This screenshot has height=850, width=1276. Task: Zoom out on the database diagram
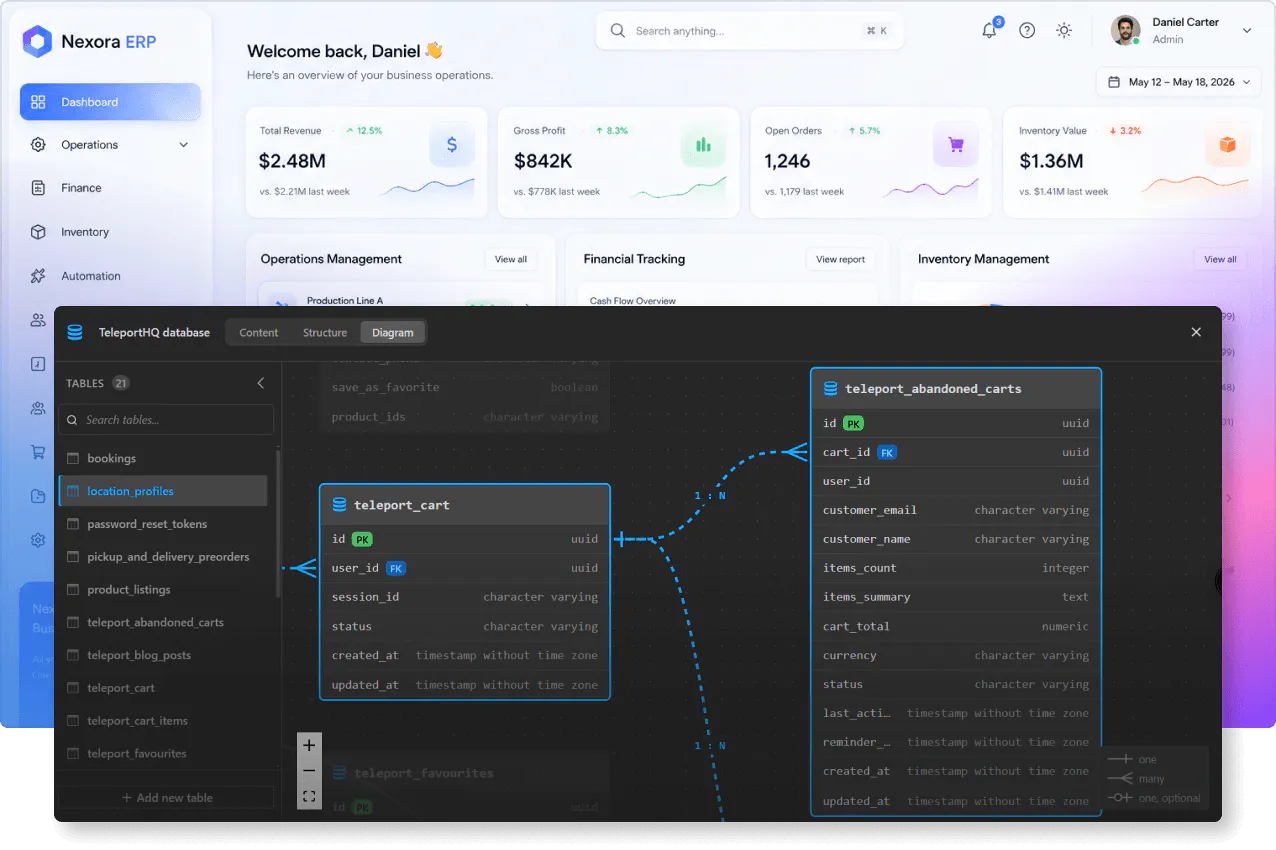pyautogui.click(x=309, y=771)
